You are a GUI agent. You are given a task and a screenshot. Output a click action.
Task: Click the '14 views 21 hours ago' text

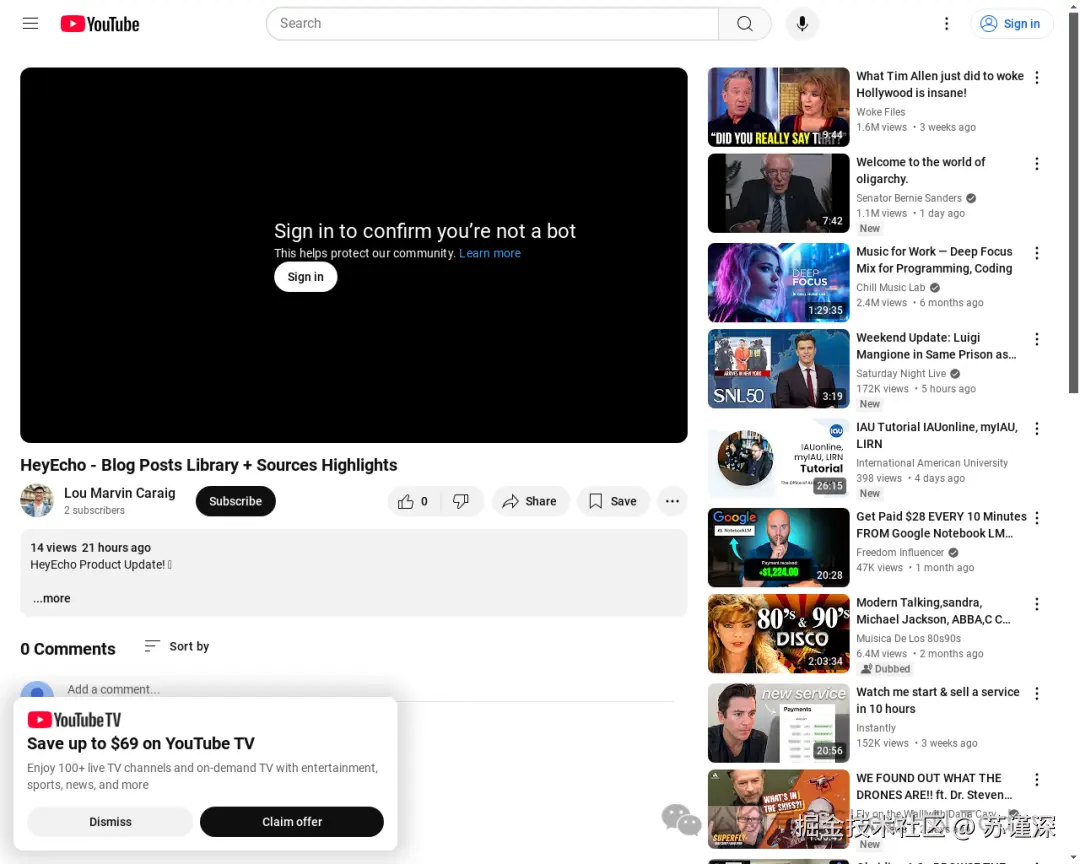pos(90,548)
